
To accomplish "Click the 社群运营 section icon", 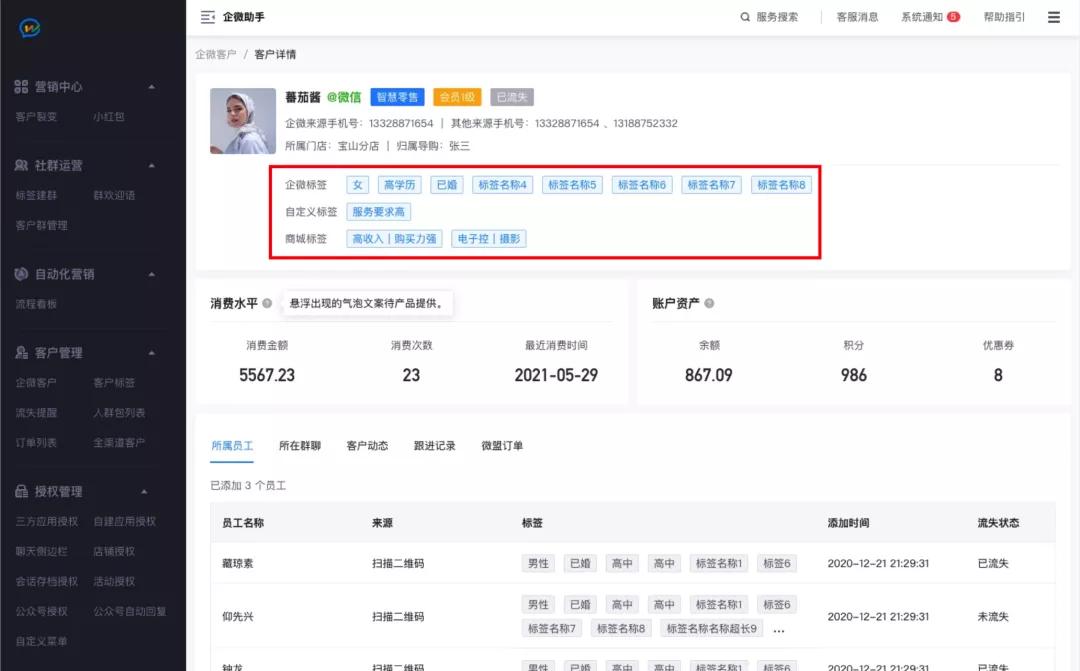I will [23, 165].
